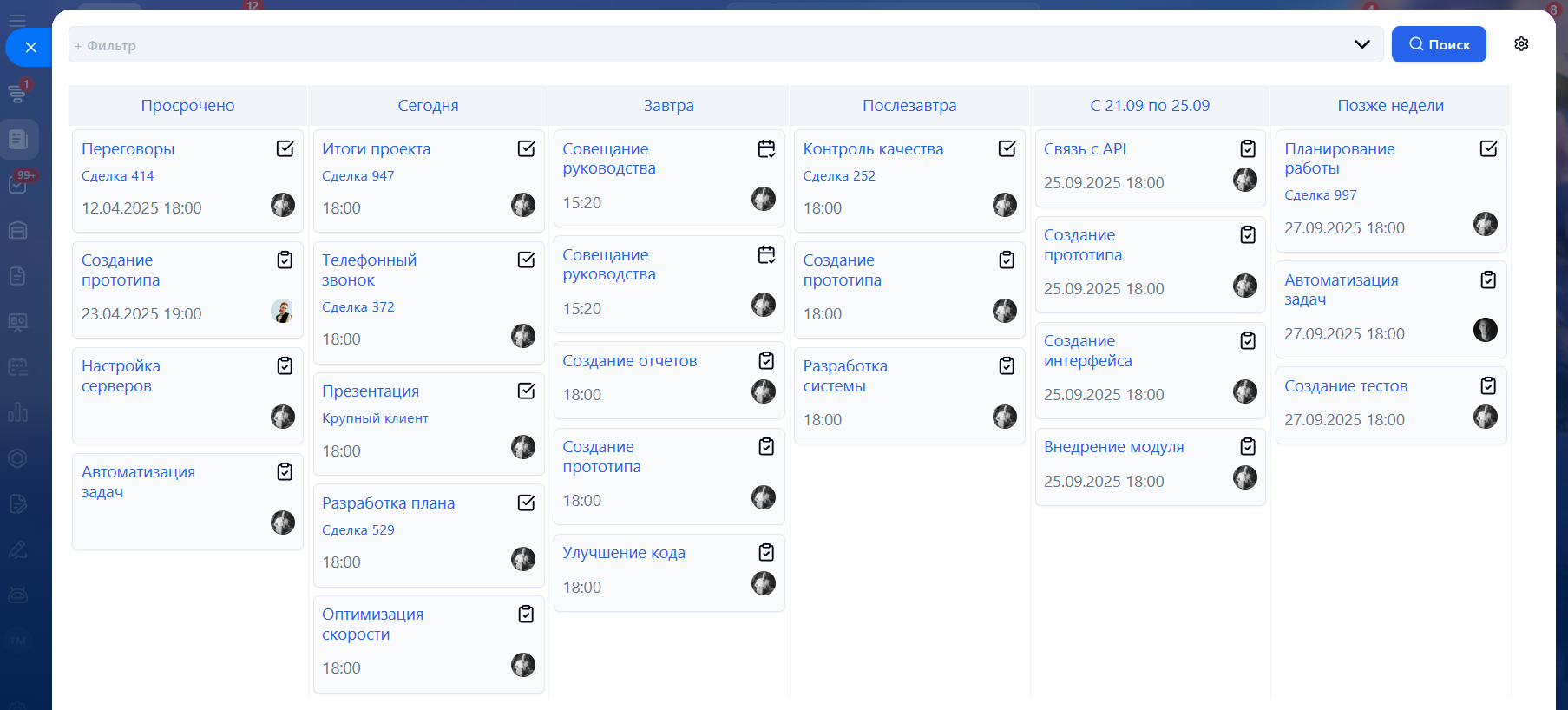The image size is (1568, 710).
Task: Click the Просрочено column header
Action: tap(187, 106)
